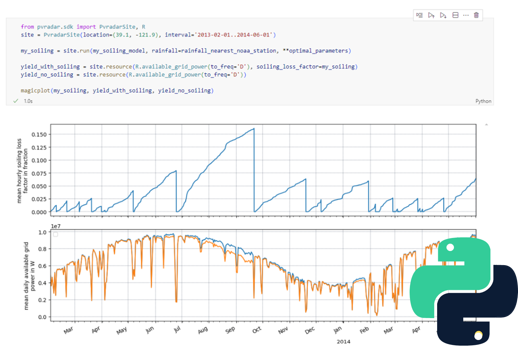Collapse output using small caret beside upper chart

486,124
